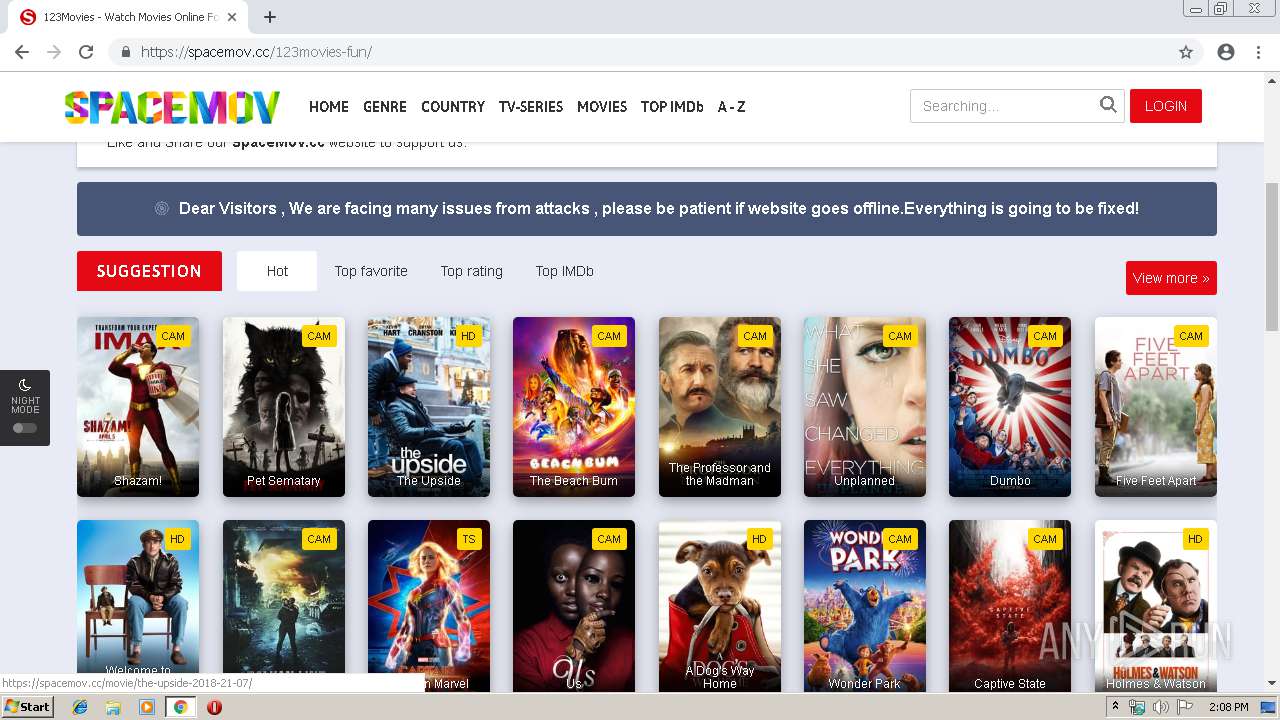This screenshot has width=1280, height=720.
Task: Click the red LOGIN button
Action: tap(1166, 106)
